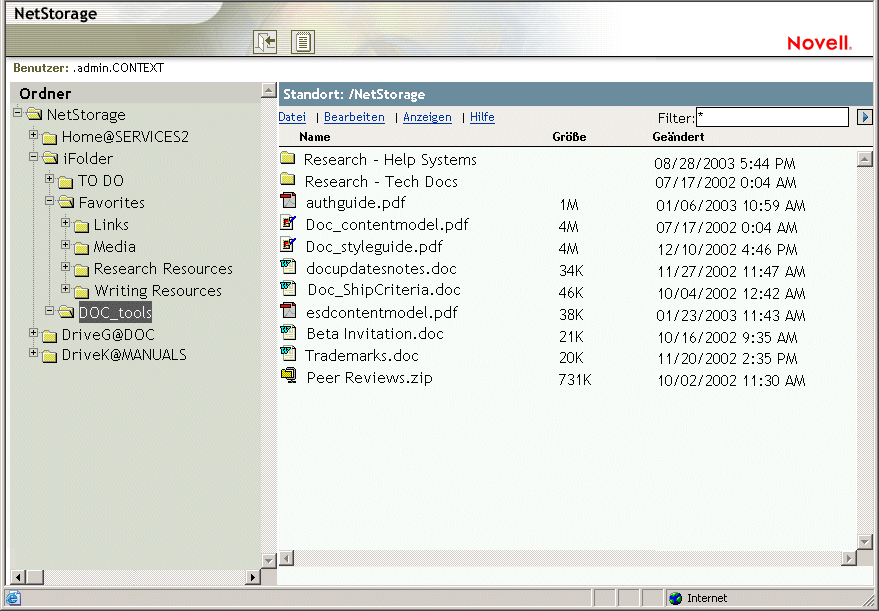Click the esdcontentmodel.pdf file icon
The width and height of the screenshot is (879, 611).
pyautogui.click(x=288, y=310)
